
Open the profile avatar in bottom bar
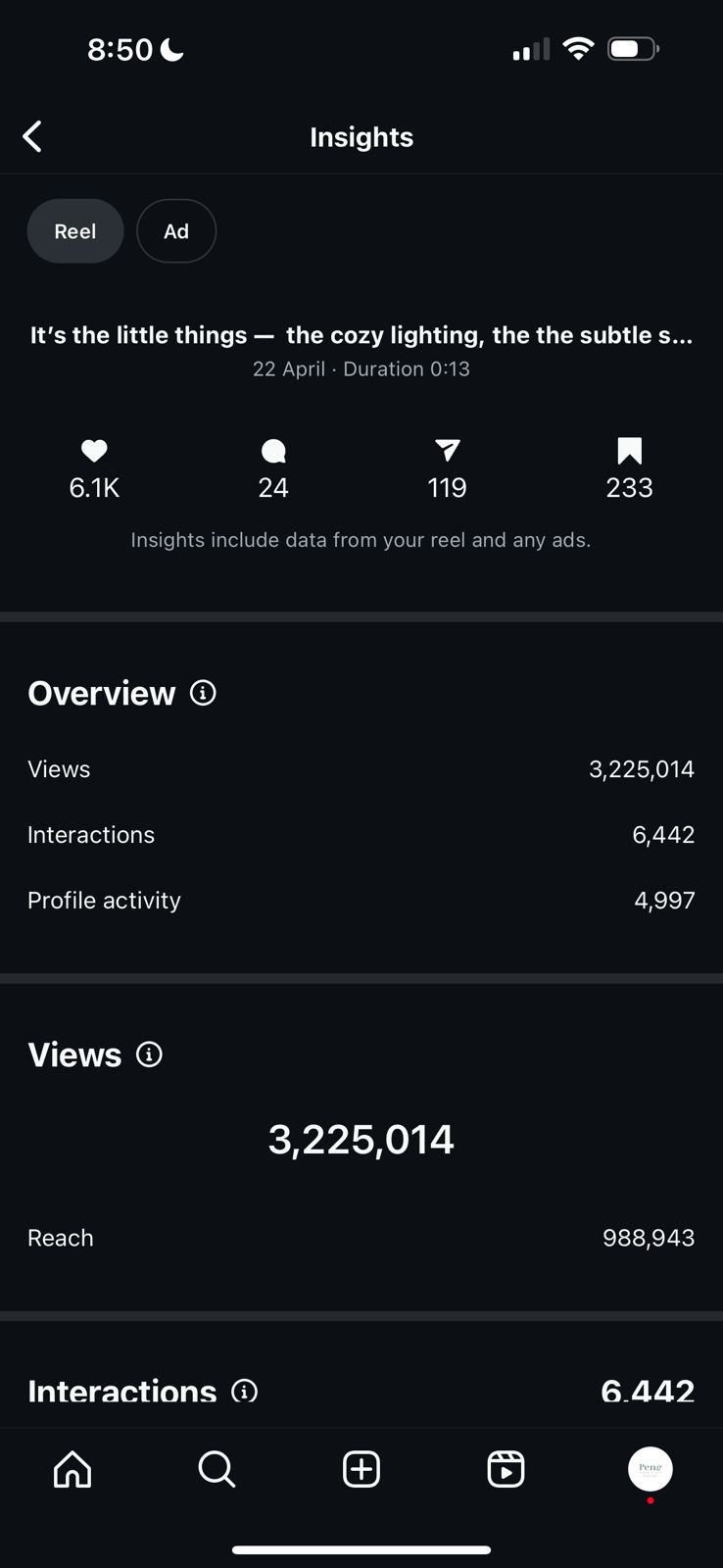[650, 1469]
